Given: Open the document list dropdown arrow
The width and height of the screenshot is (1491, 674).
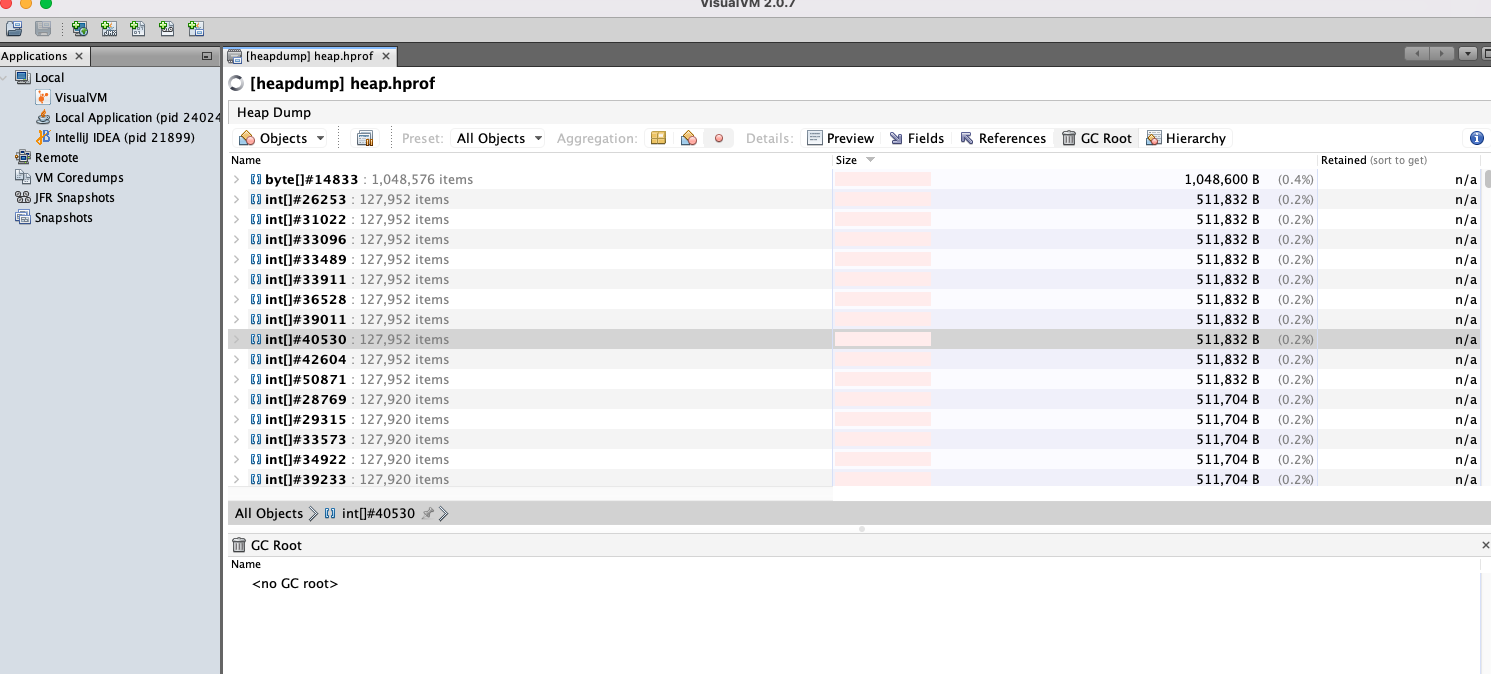Looking at the screenshot, I should point(1468,54).
